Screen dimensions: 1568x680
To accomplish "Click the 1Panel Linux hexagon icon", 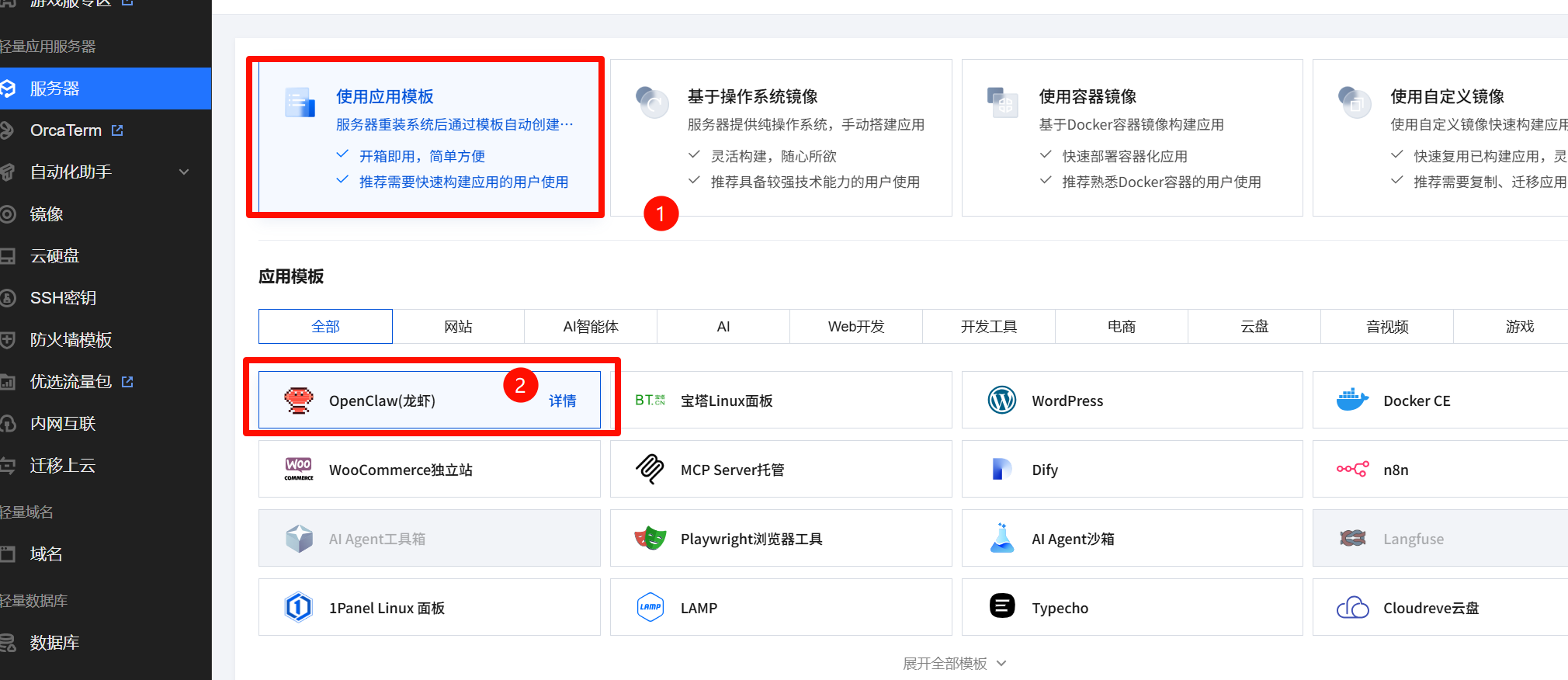I will tap(299, 608).
